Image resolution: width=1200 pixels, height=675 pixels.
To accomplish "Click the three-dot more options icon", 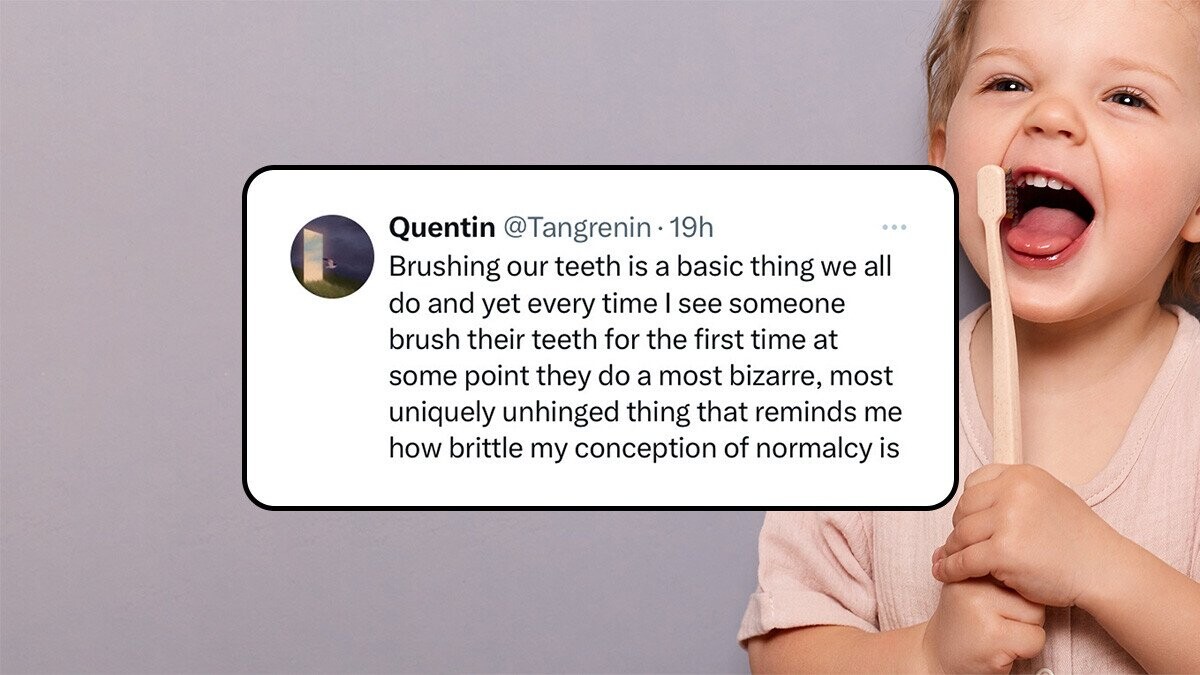I will tap(894, 228).
